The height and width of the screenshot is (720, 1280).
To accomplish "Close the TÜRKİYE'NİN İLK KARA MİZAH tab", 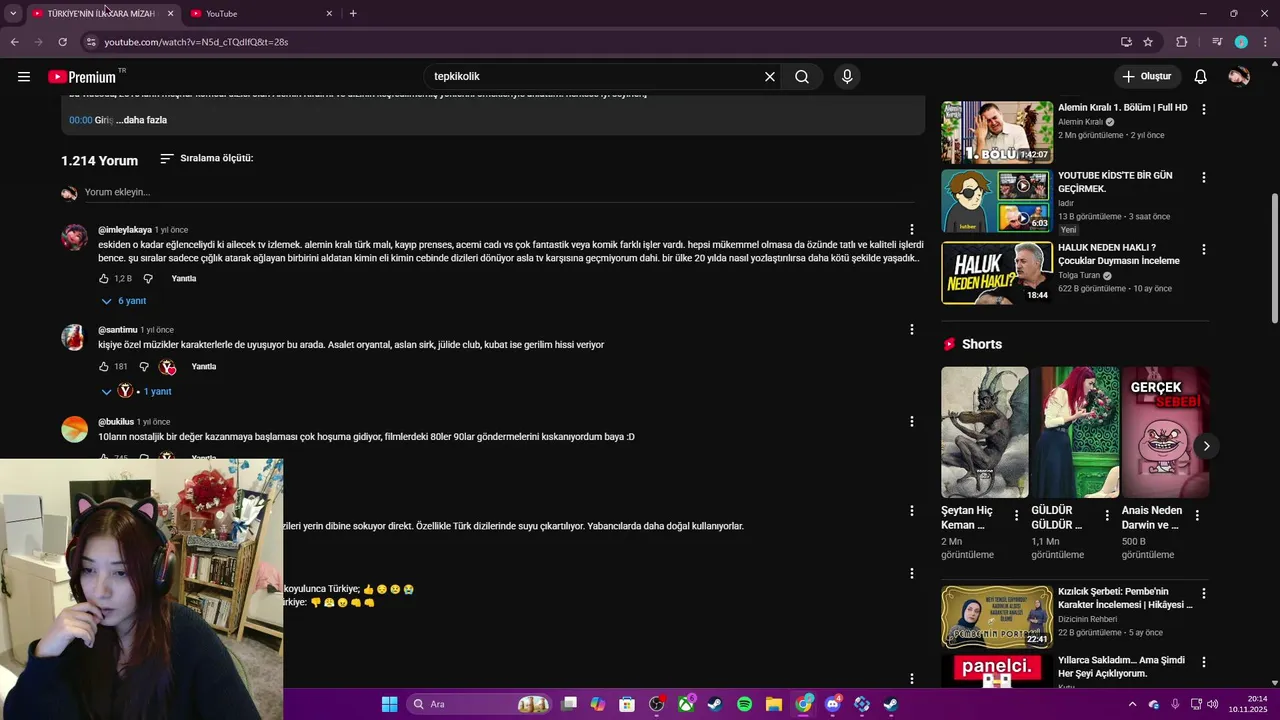I will pyautogui.click(x=170, y=13).
